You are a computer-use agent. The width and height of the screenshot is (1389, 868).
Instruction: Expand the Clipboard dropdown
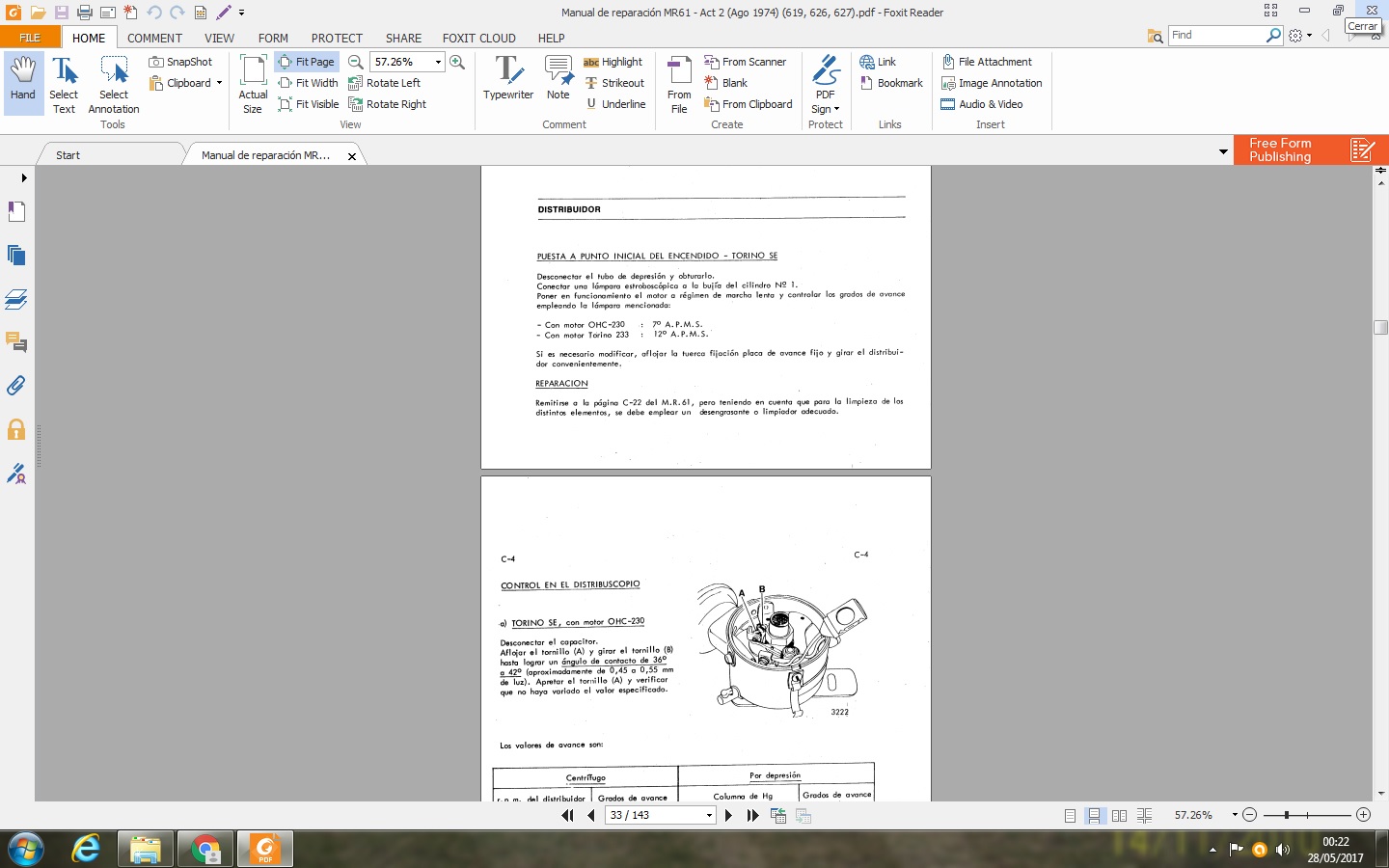[x=220, y=83]
